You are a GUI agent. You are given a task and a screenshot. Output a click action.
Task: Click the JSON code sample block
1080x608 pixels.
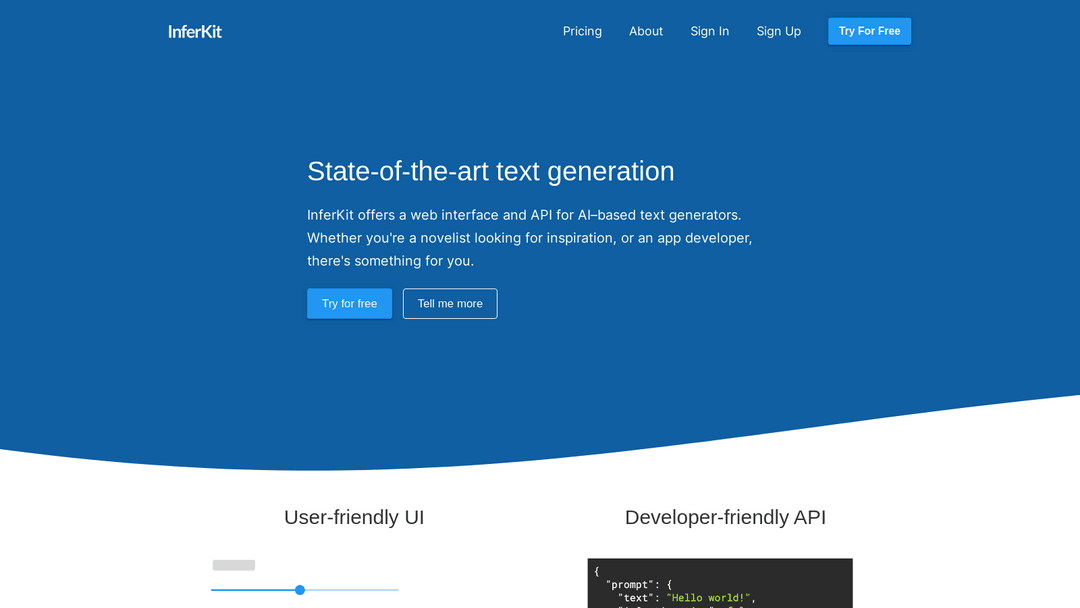[720, 583]
